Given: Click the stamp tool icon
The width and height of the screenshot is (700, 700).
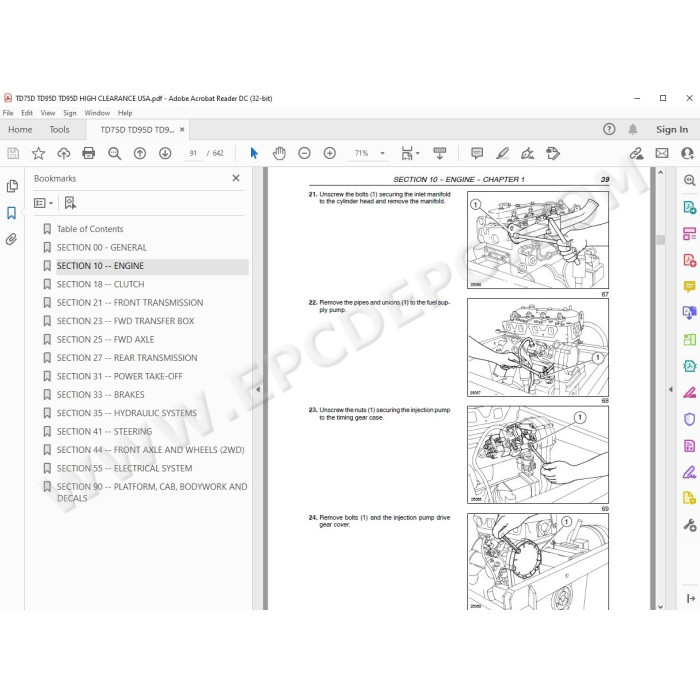Looking at the screenshot, I should click(553, 154).
